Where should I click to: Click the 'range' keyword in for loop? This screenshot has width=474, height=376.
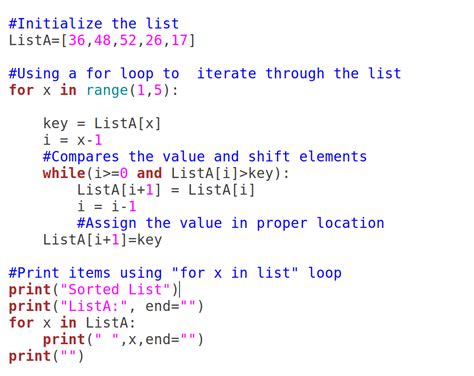coord(107,90)
